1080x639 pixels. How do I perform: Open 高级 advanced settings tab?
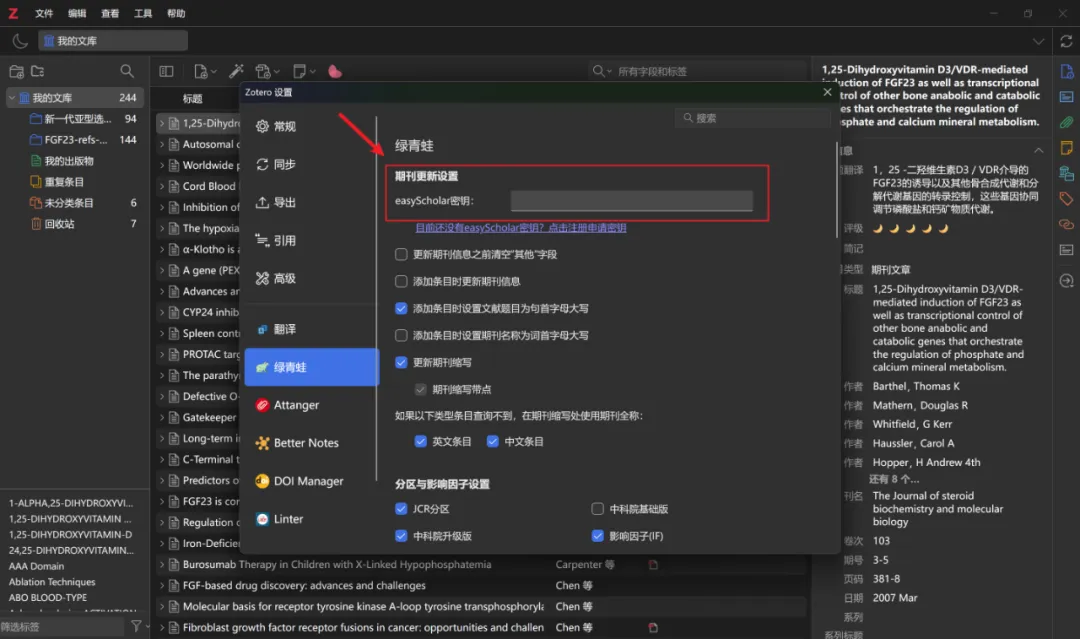point(311,278)
